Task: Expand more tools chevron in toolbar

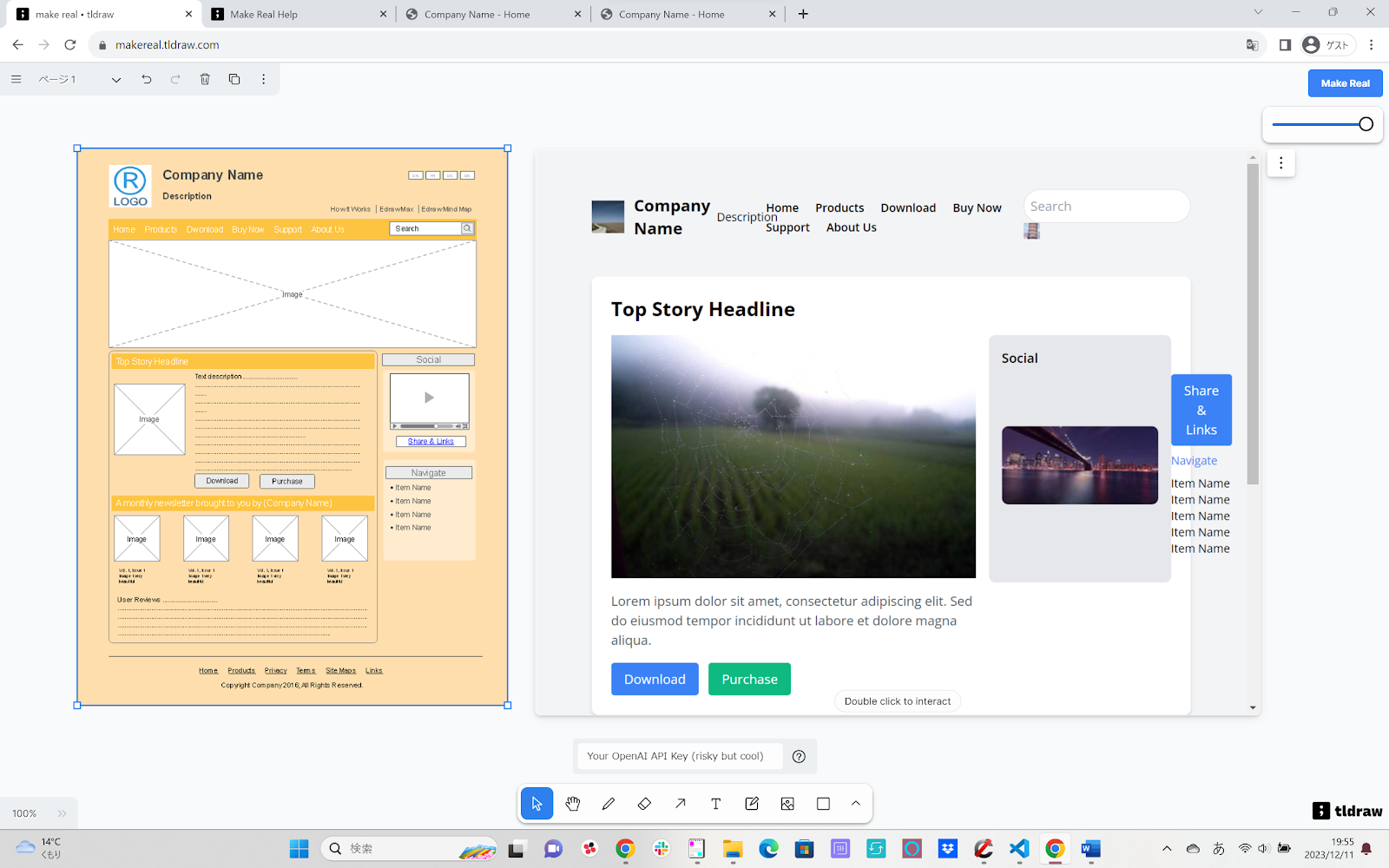Action: [x=856, y=804]
